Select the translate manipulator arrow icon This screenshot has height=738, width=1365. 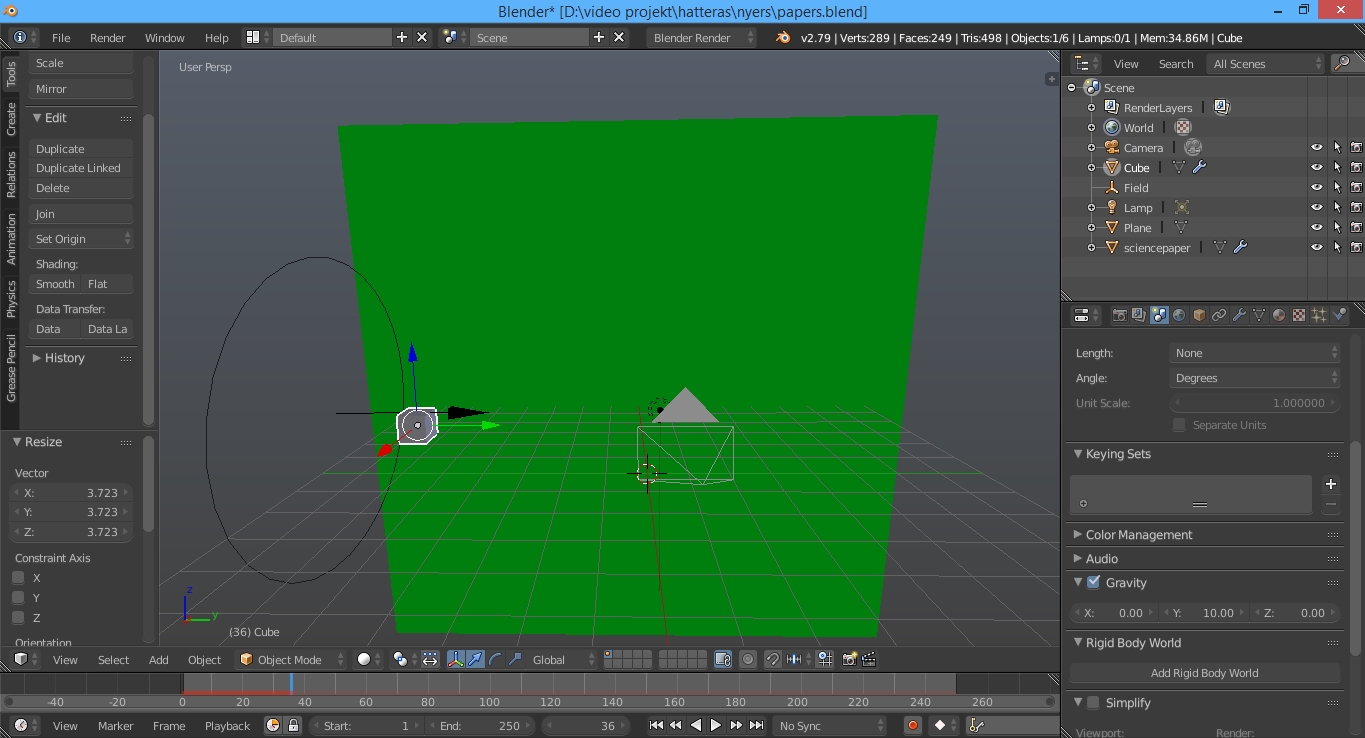click(x=476, y=659)
